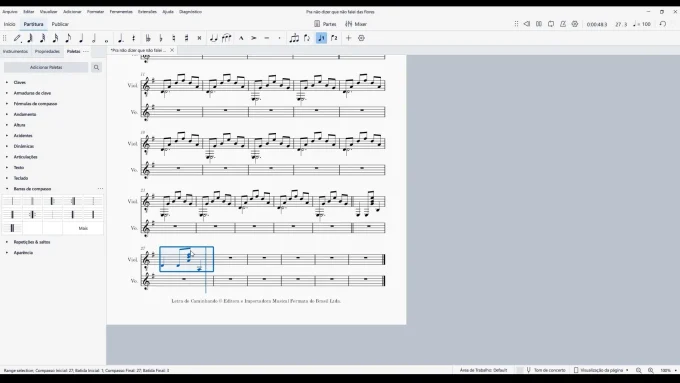The image size is (680, 383).
Task: Open the tuplet tool
Action: pyautogui.click(x=294, y=38)
